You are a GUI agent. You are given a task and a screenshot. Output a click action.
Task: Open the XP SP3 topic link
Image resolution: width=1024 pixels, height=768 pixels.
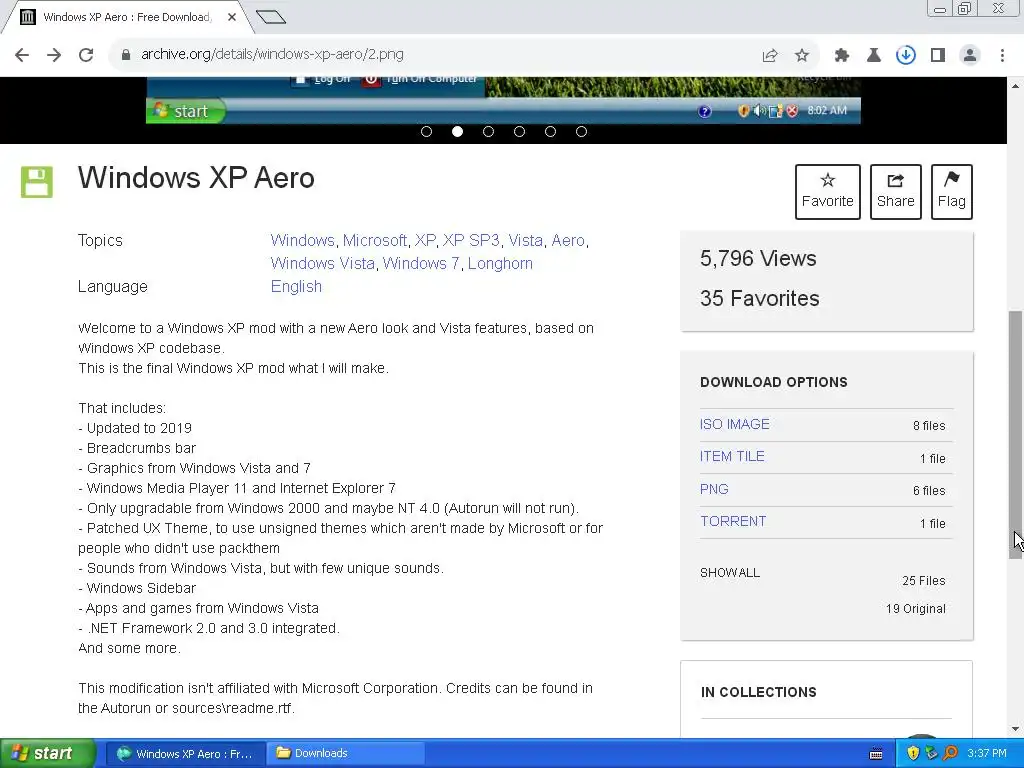tap(471, 240)
